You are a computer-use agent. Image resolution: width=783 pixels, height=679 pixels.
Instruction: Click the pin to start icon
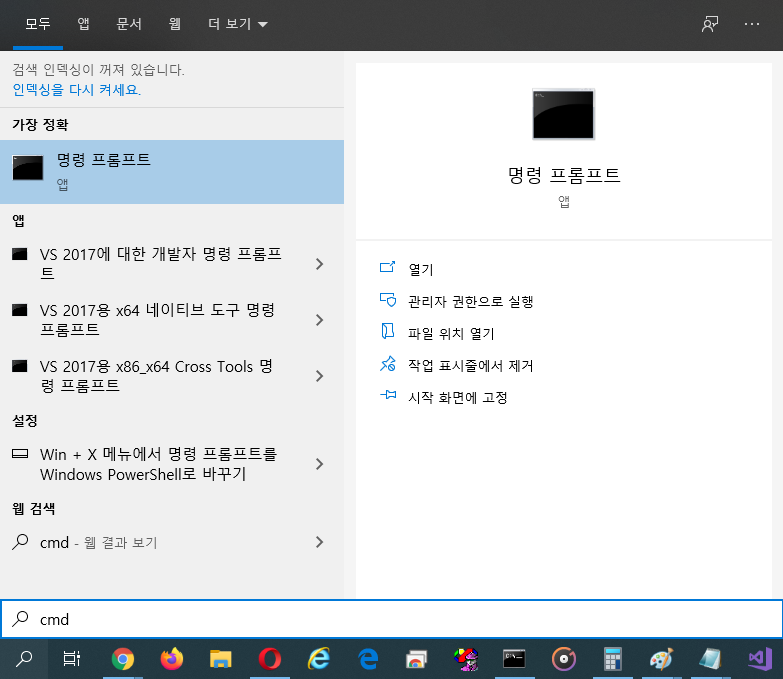[x=388, y=395]
